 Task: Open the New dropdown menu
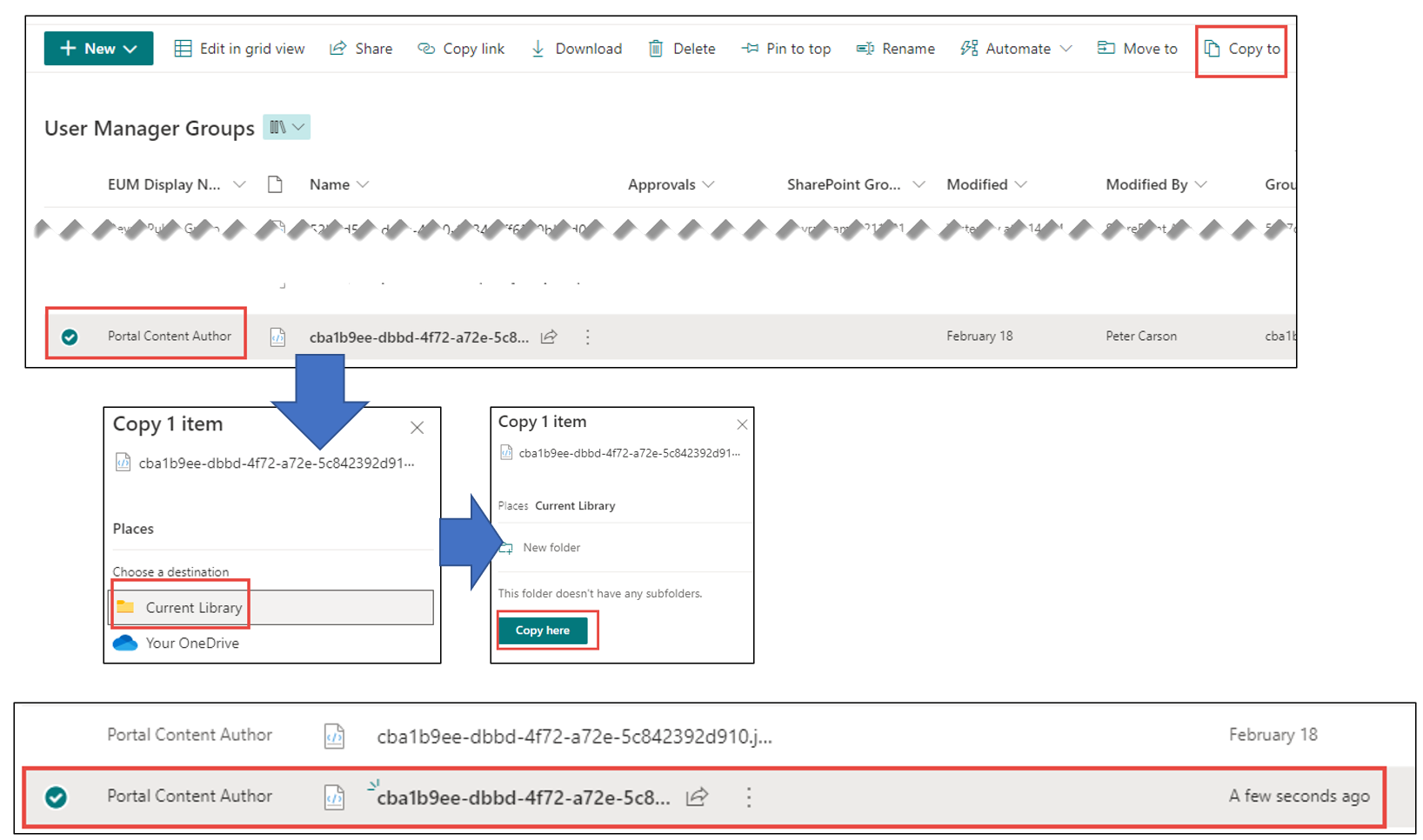98,49
